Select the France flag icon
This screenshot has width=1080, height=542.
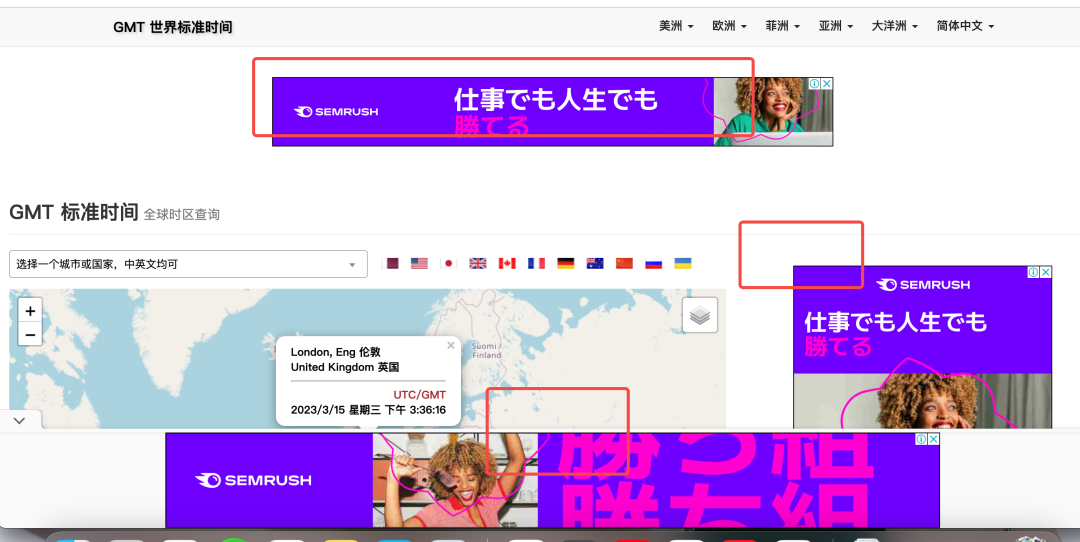pos(537,263)
